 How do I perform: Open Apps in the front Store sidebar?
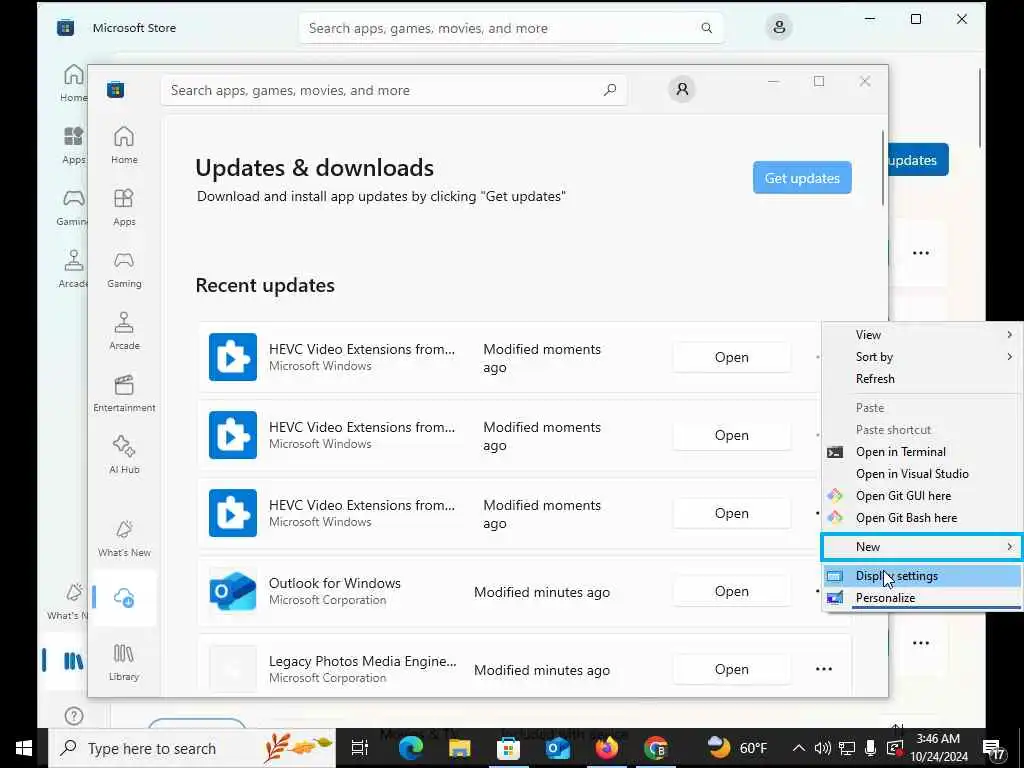pyautogui.click(x=124, y=207)
